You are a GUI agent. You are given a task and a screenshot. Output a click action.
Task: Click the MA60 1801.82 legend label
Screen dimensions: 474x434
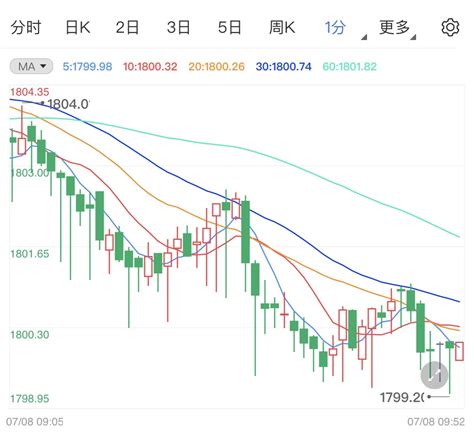click(349, 67)
